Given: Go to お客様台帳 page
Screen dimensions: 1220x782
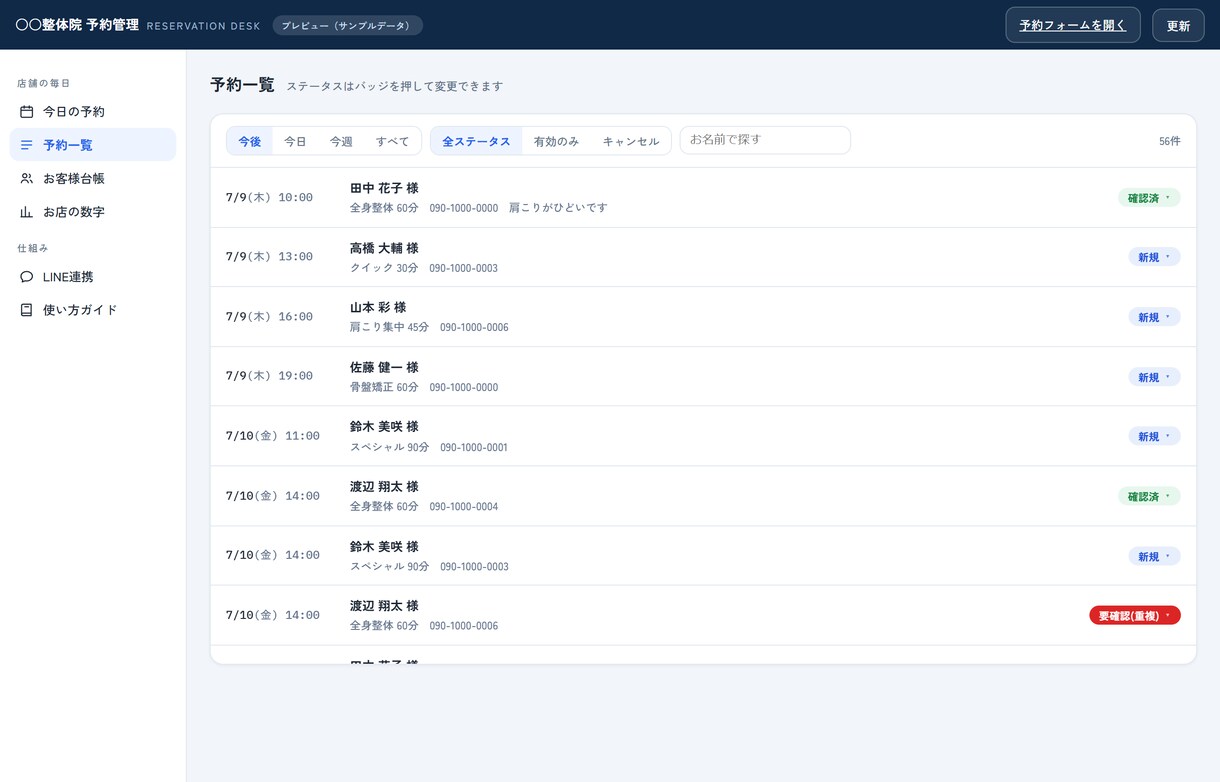Looking at the screenshot, I should [93, 178].
